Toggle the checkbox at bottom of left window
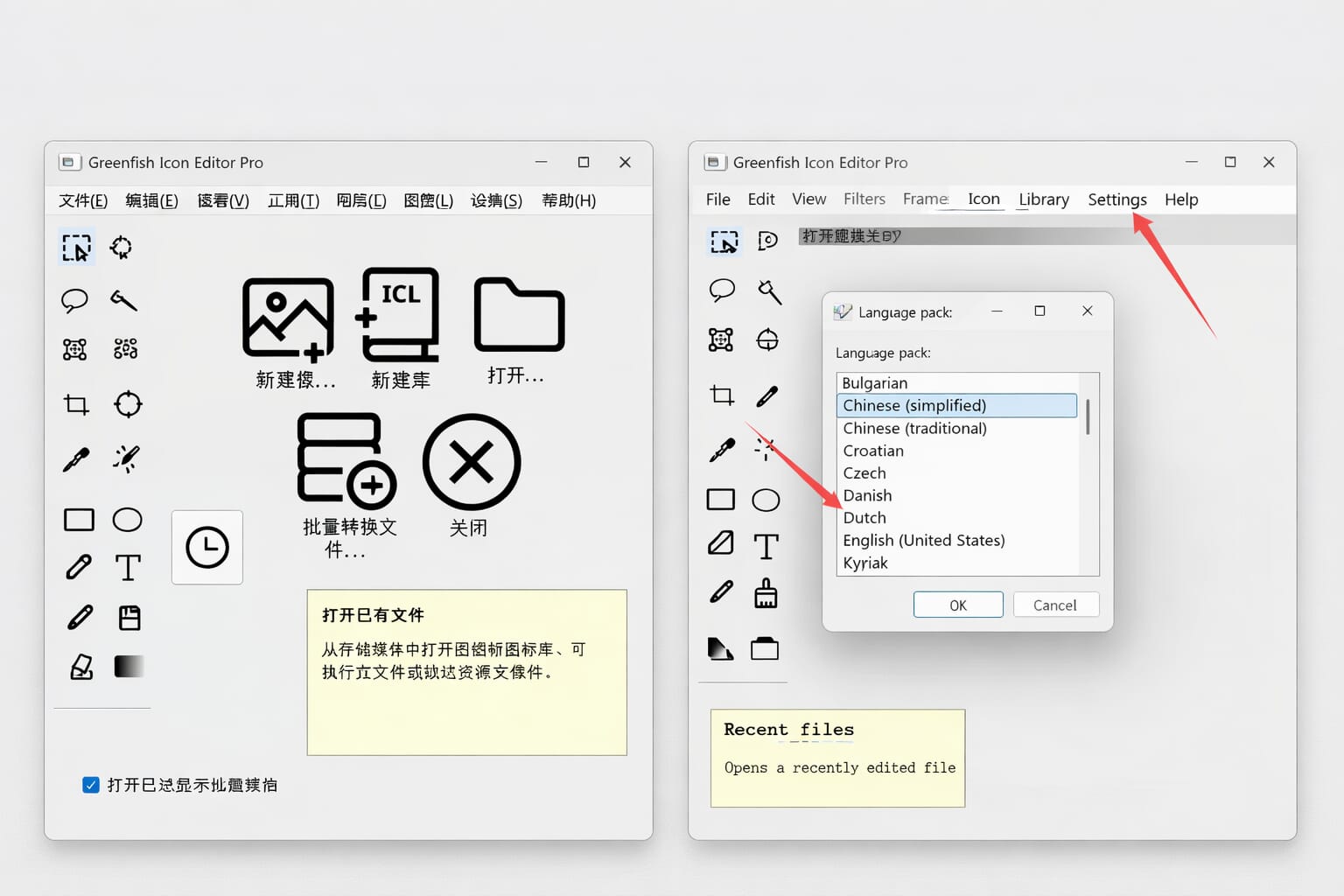Image resolution: width=1344 pixels, height=896 pixels. [91, 785]
